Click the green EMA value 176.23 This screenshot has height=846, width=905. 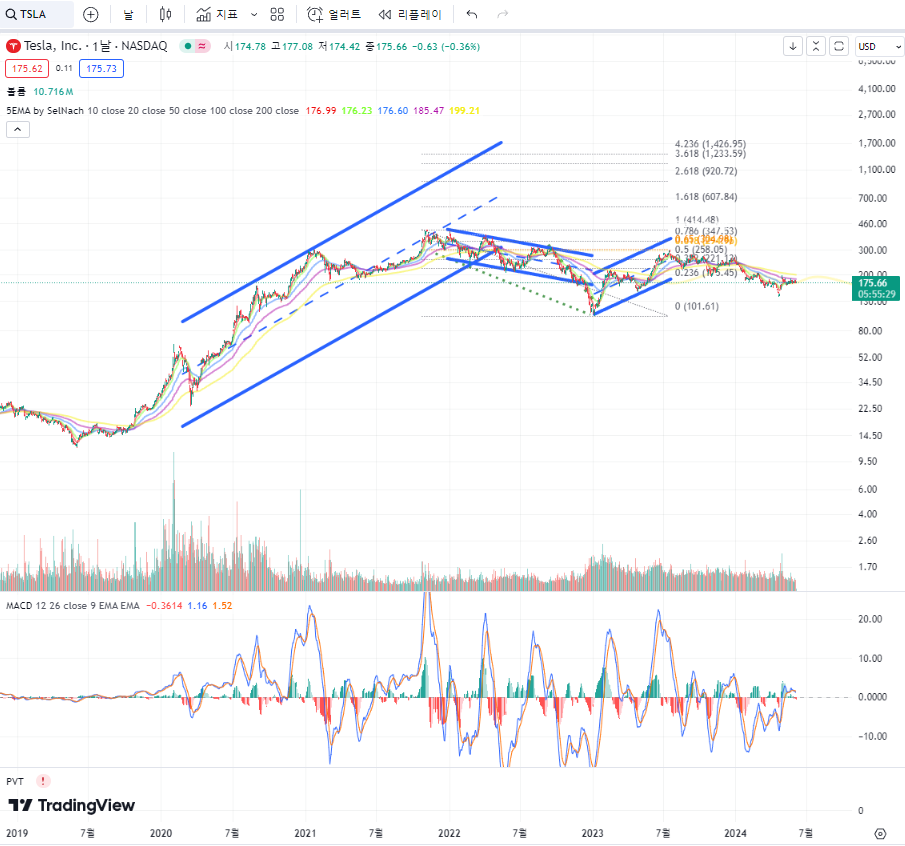[357, 111]
